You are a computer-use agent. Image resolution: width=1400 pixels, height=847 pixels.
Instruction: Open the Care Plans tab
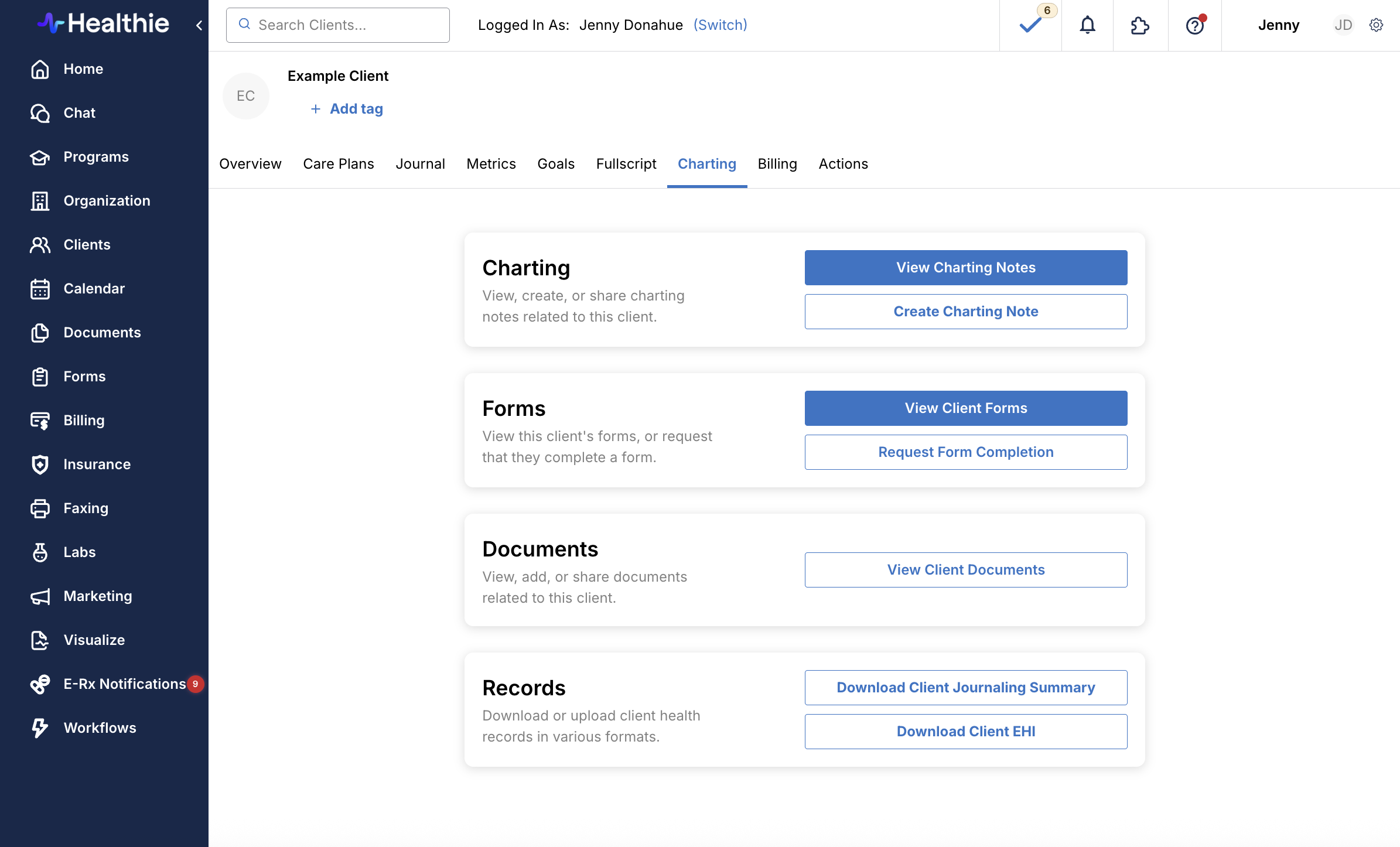pyautogui.click(x=338, y=164)
